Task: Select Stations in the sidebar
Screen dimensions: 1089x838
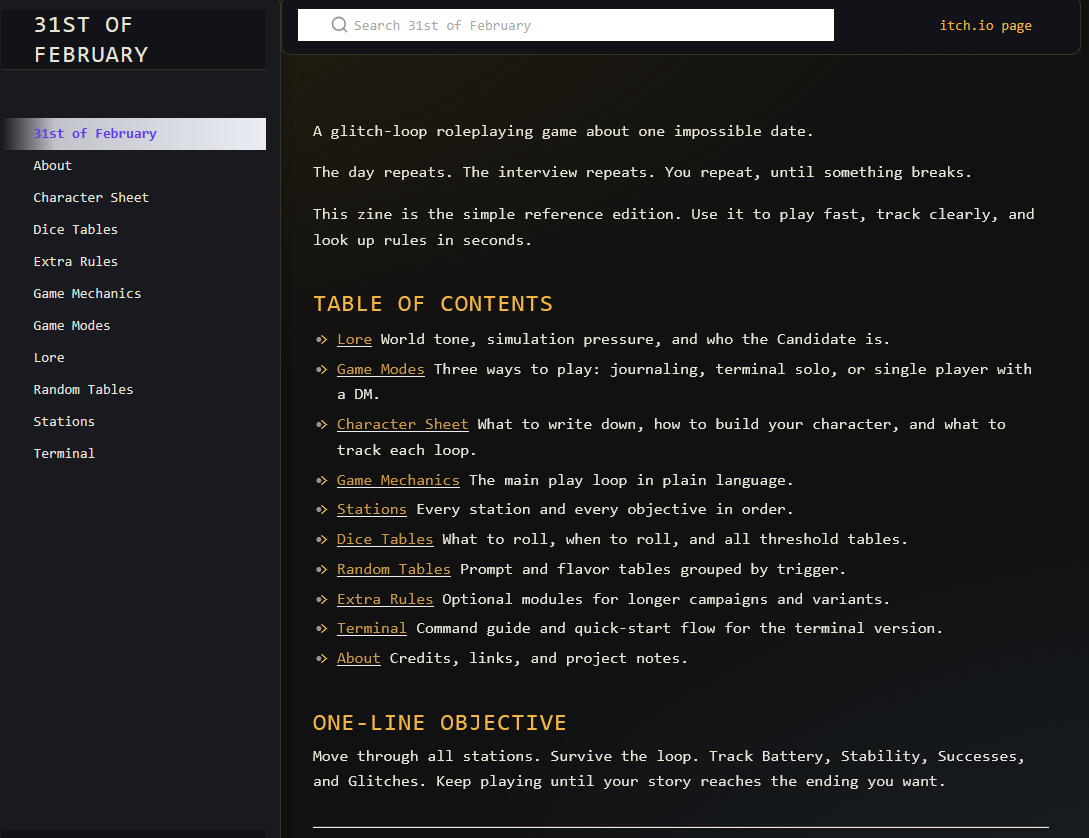Action: [64, 421]
